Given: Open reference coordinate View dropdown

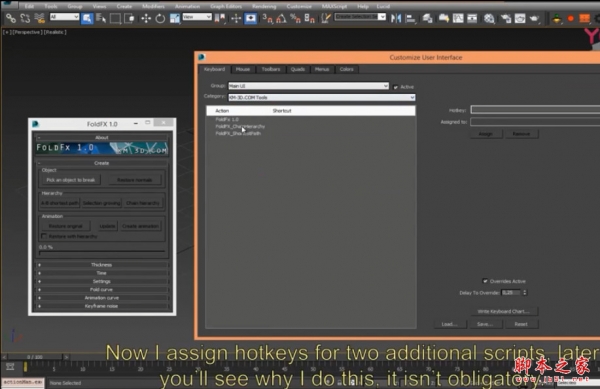Looking at the screenshot, I should click(x=197, y=17).
